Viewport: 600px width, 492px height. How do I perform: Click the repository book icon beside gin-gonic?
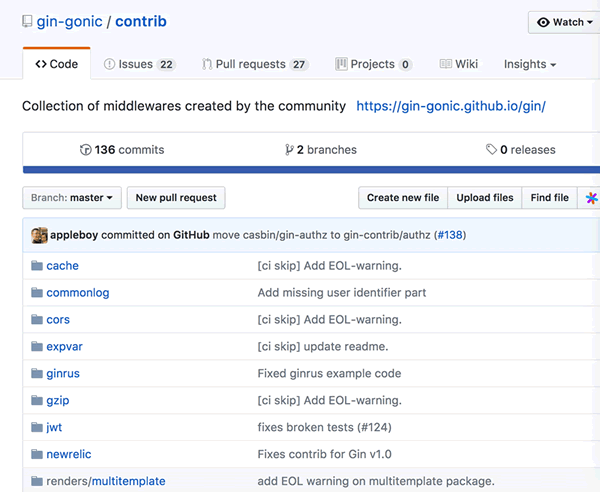click(27, 22)
